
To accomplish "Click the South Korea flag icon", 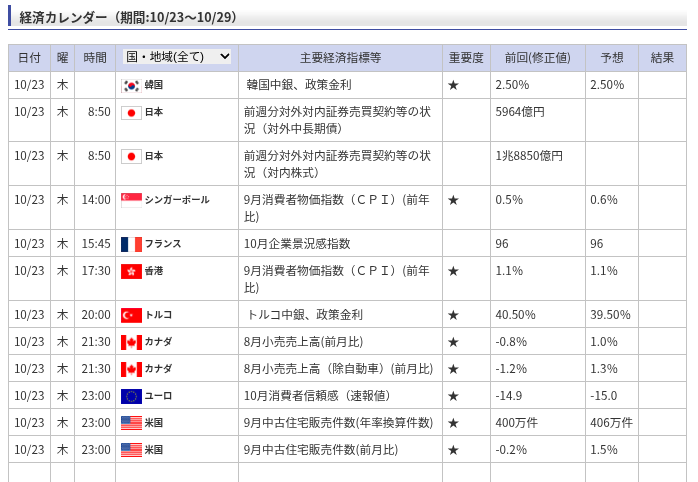I will pyautogui.click(x=131, y=85).
